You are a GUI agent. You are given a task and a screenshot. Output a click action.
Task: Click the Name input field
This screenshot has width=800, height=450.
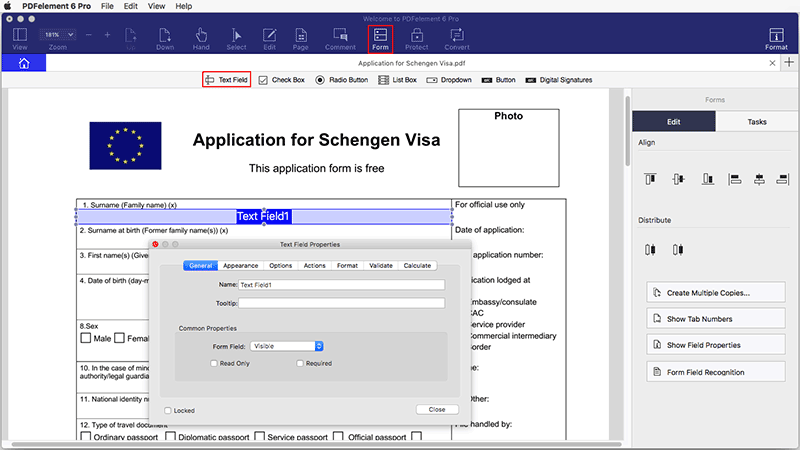click(x=341, y=285)
